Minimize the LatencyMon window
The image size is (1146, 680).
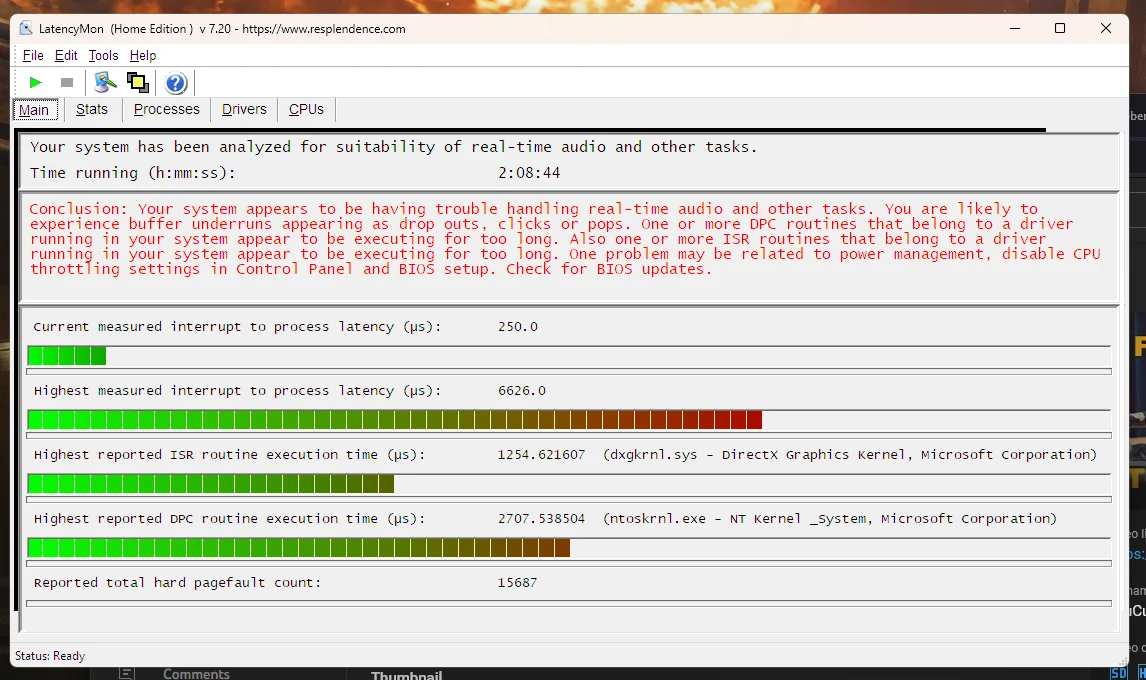click(1014, 29)
